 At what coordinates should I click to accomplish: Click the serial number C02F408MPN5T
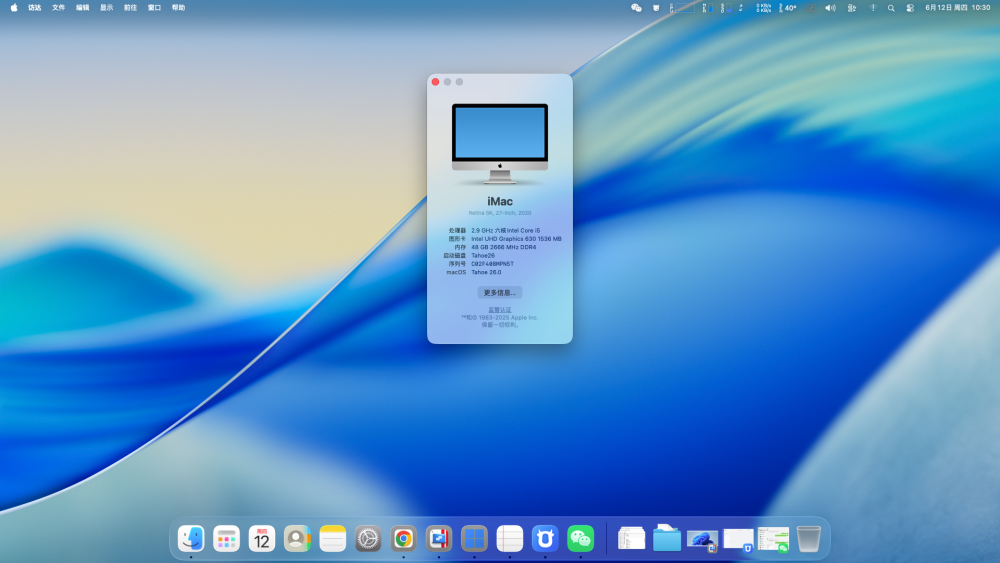pos(492,263)
